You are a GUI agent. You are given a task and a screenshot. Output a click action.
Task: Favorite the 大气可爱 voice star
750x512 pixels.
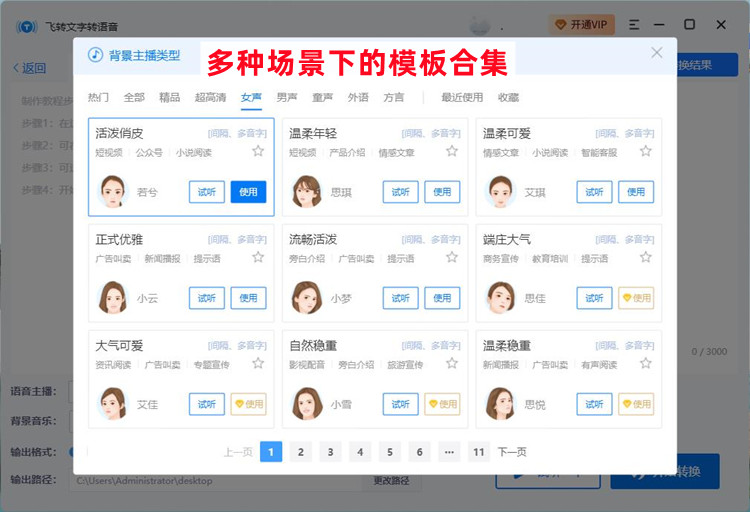(258, 363)
